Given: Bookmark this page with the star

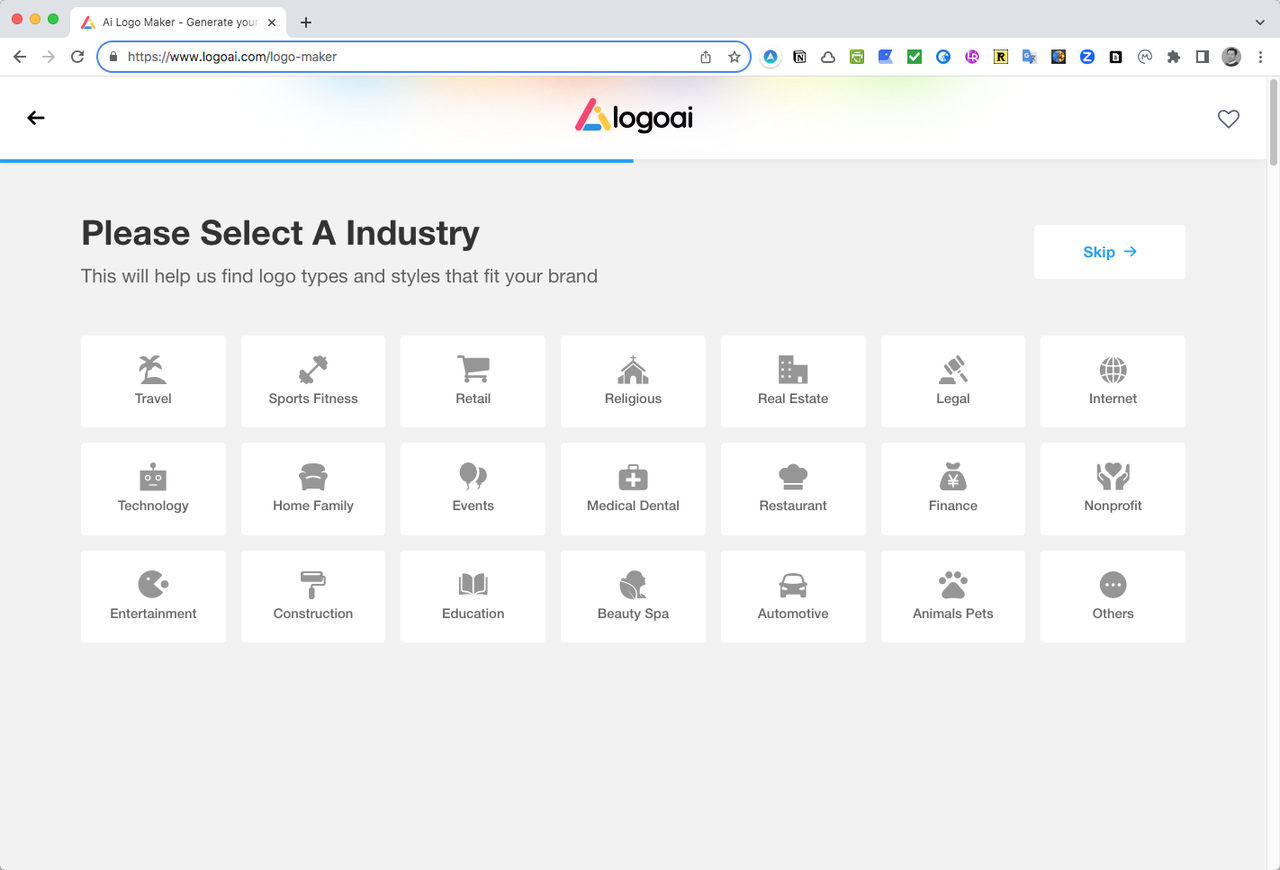Looking at the screenshot, I should tap(734, 57).
